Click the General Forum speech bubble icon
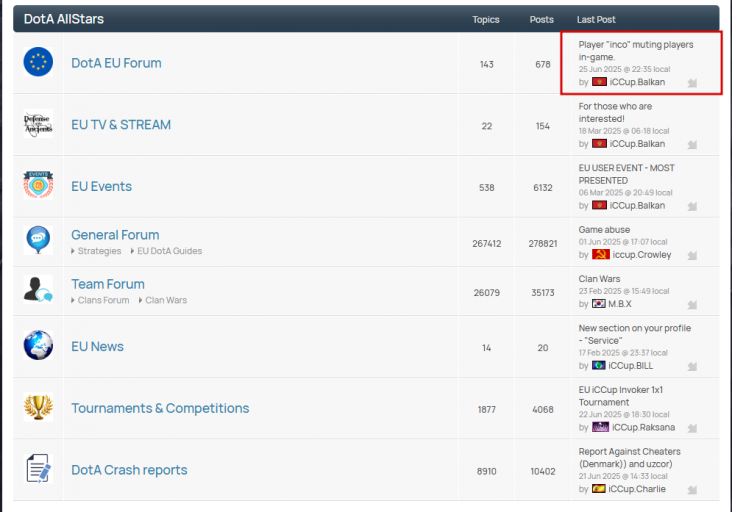This screenshot has height=512, width=732. click(x=38, y=240)
